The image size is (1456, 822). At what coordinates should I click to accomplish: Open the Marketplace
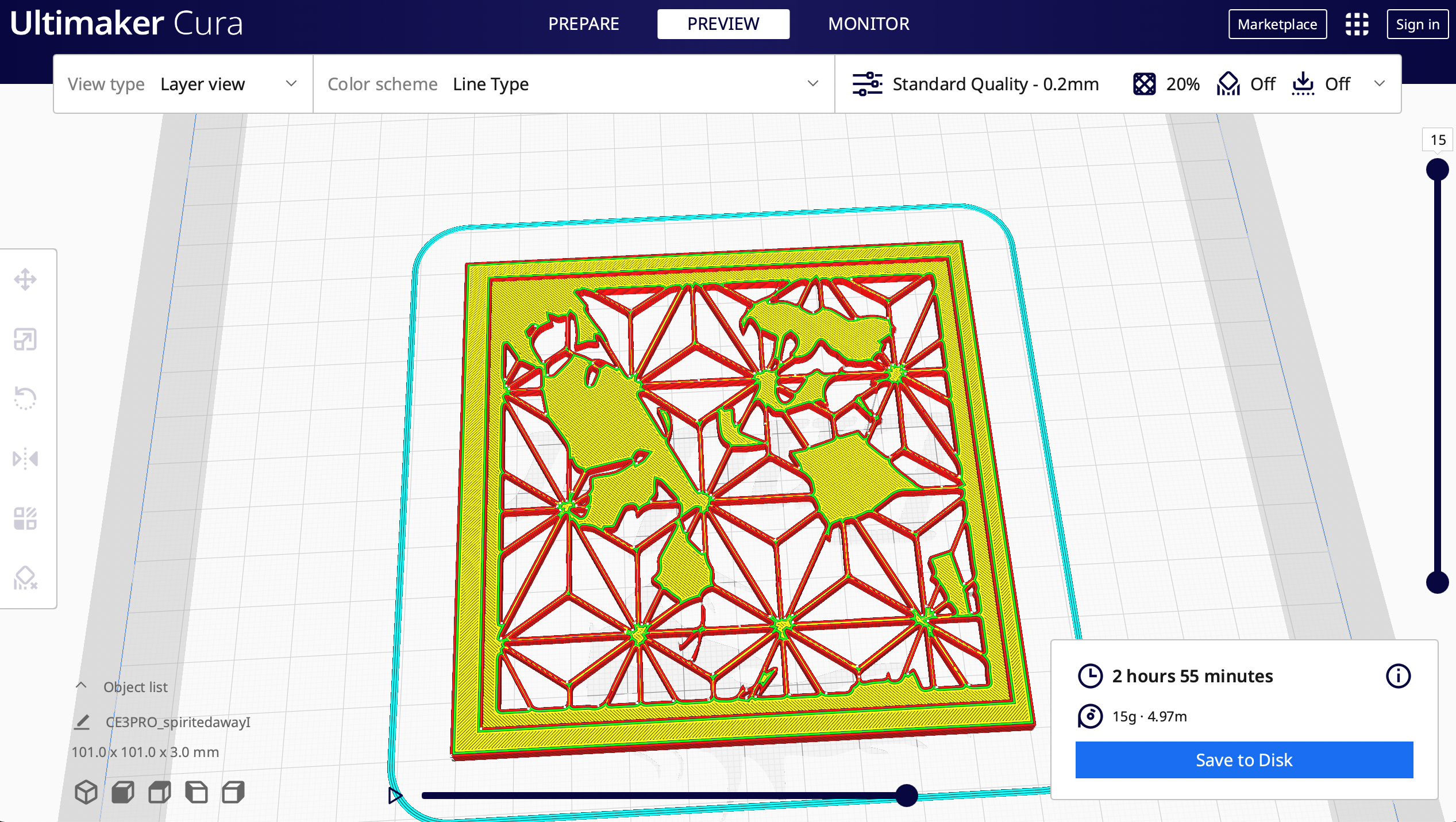point(1277,24)
